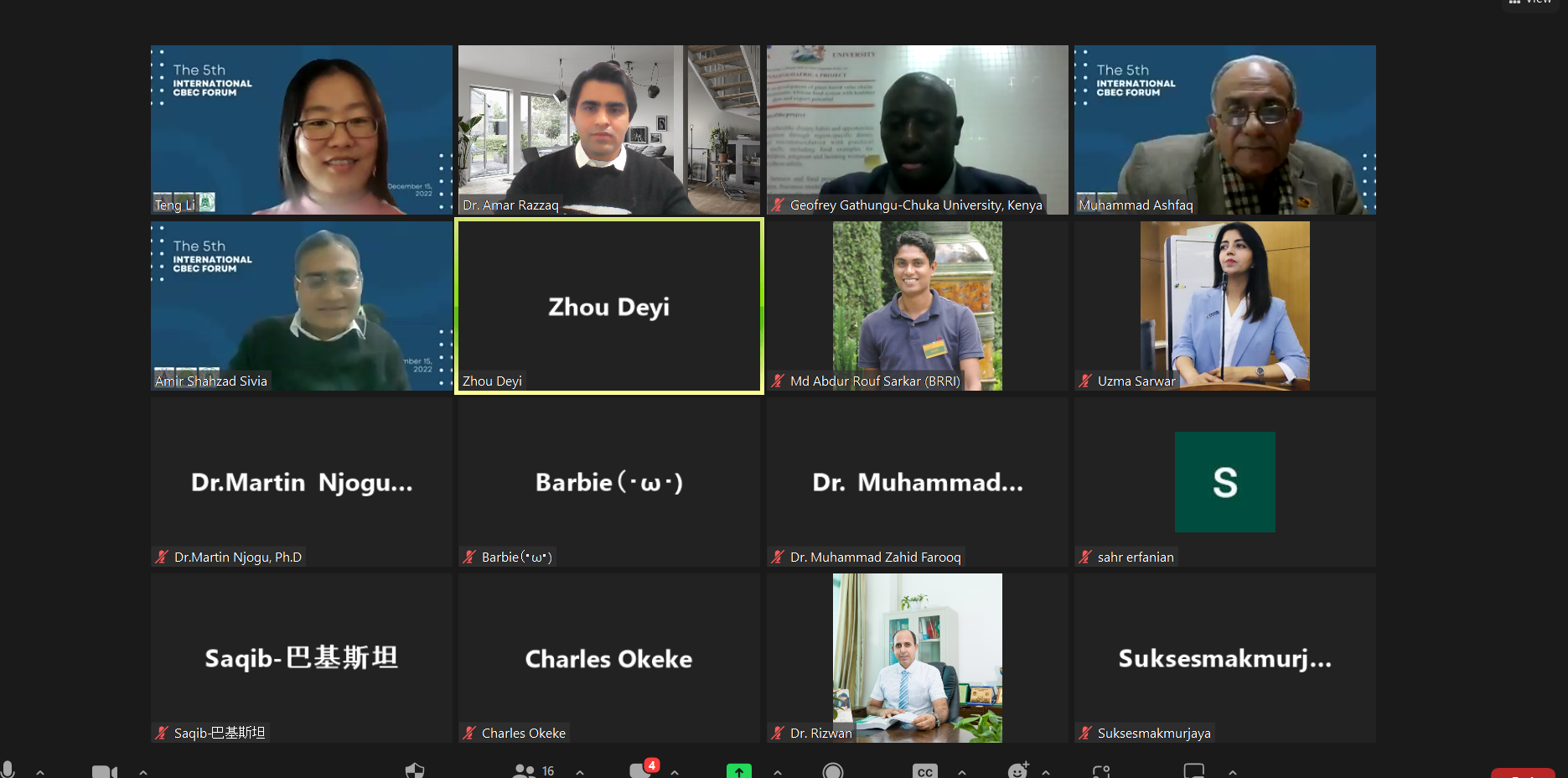Open the Whiteboards icon in toolbar
This screenshot has height=778, width=1568.
coord(1193,770)
